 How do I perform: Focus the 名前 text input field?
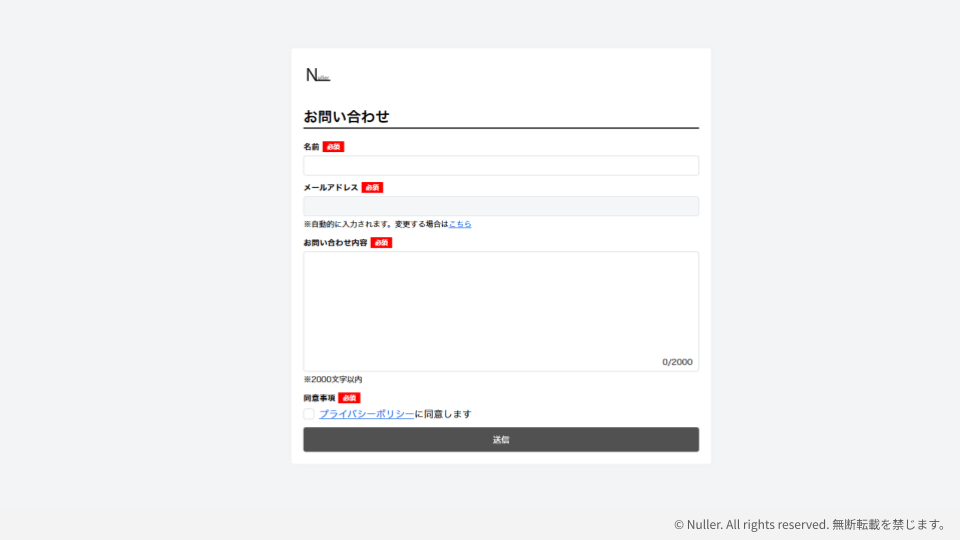click(x=500, y=166)
